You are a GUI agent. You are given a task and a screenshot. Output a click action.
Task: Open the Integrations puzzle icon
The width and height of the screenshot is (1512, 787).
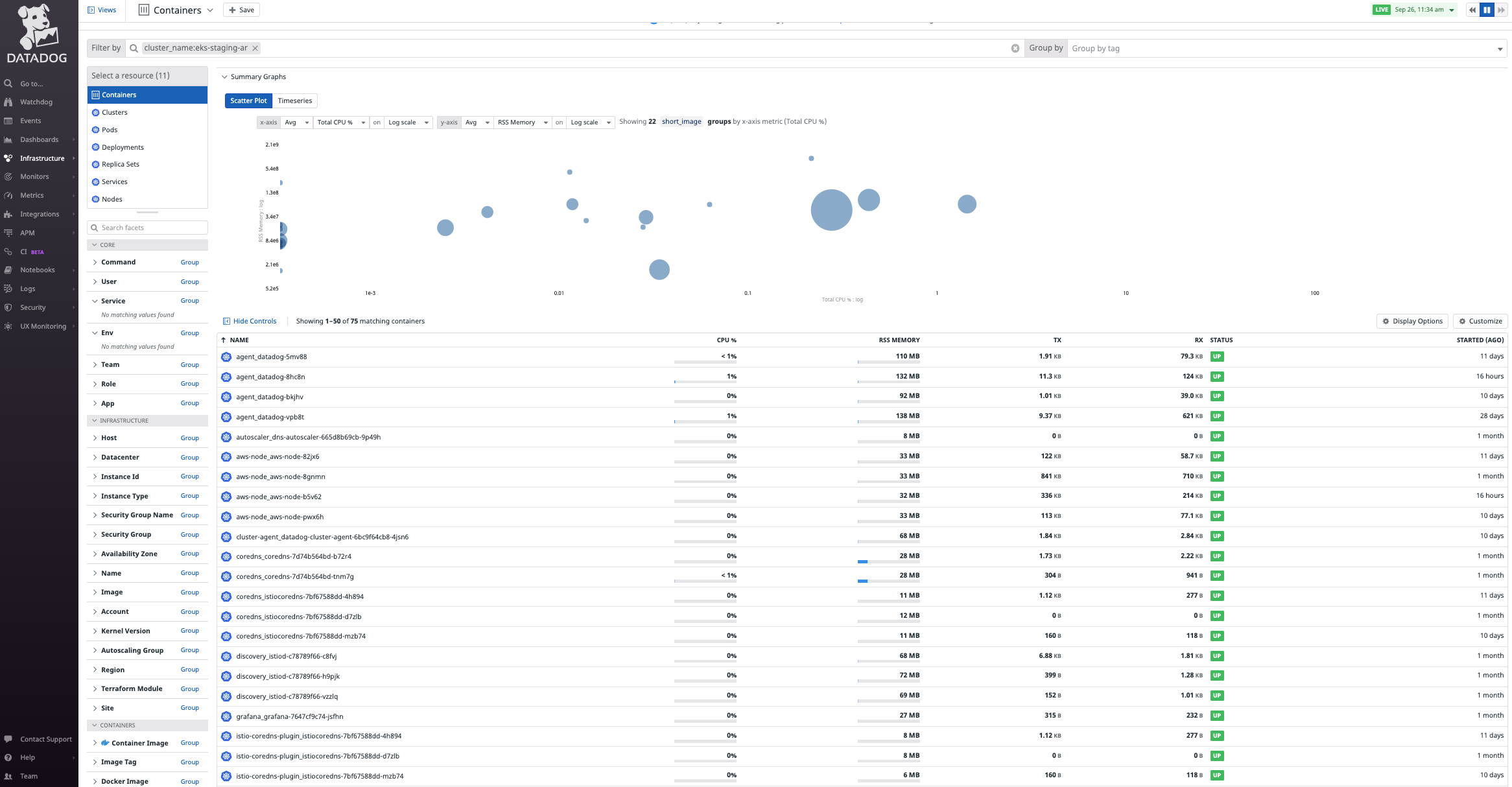(8, 214)
